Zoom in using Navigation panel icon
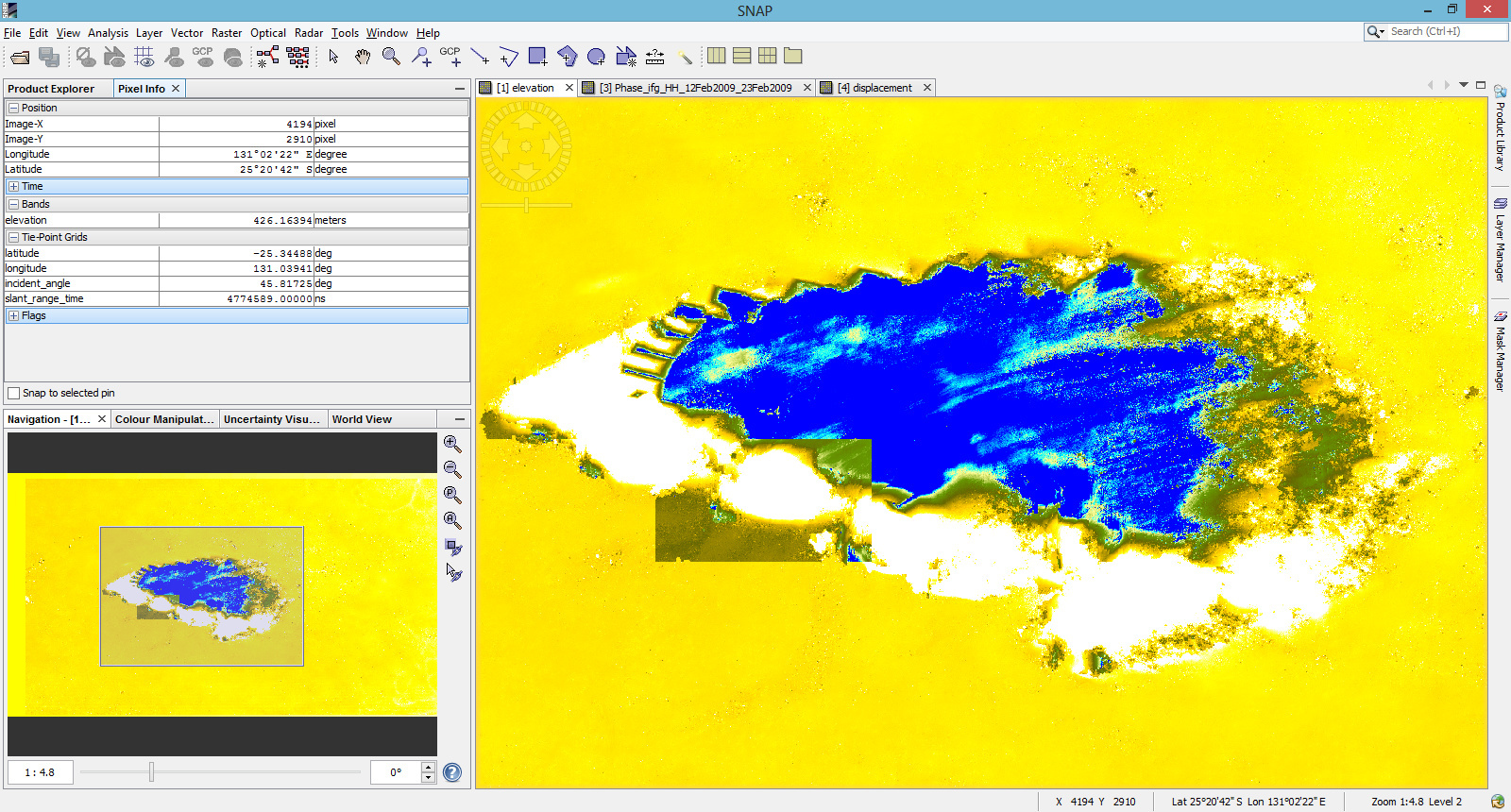1511x812 pixels. 452,444
